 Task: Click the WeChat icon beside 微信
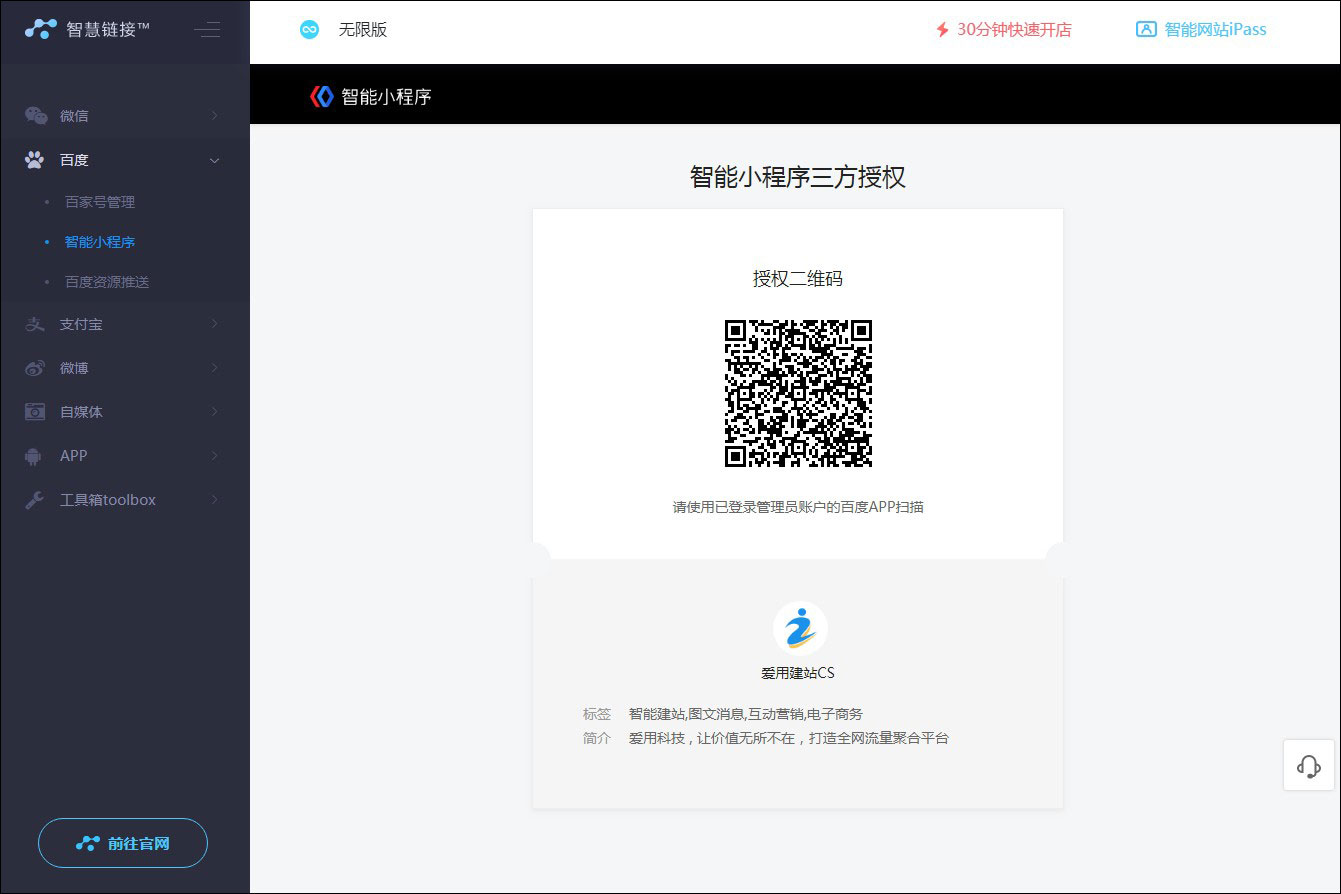(x=36, y=116)
